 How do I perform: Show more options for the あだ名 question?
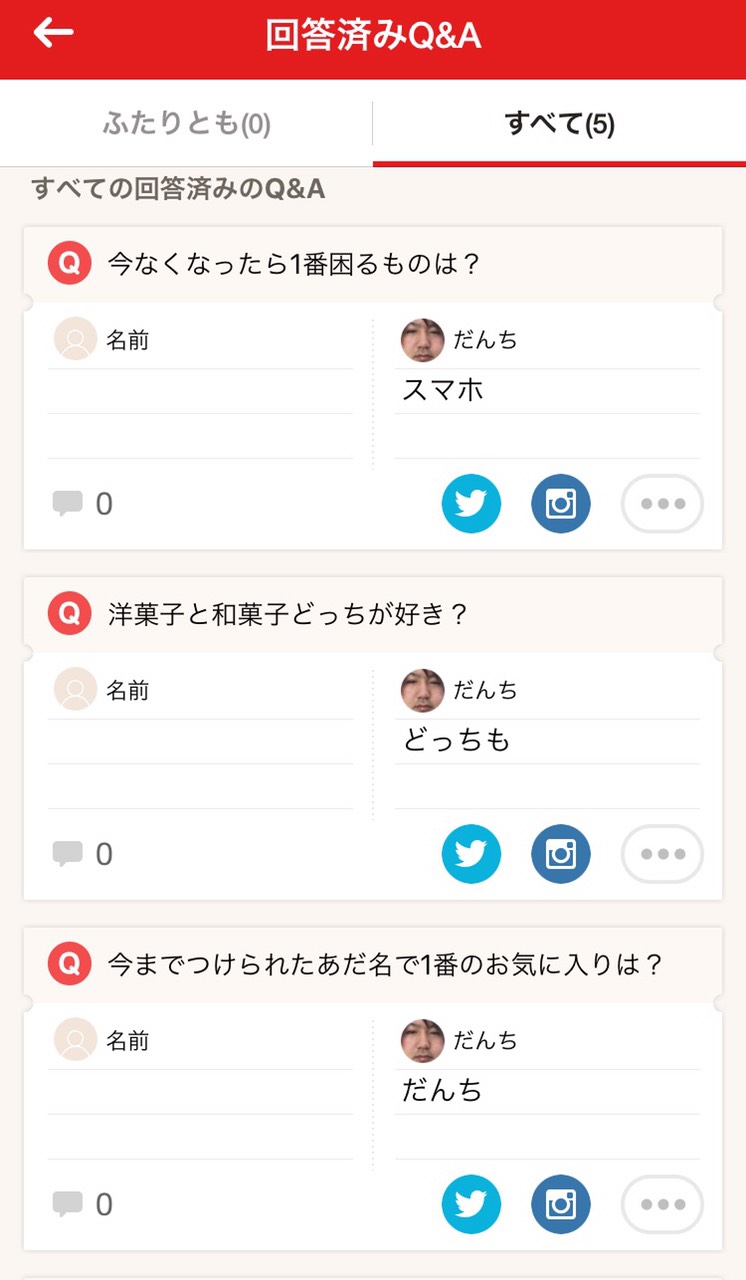[662, 1204]
